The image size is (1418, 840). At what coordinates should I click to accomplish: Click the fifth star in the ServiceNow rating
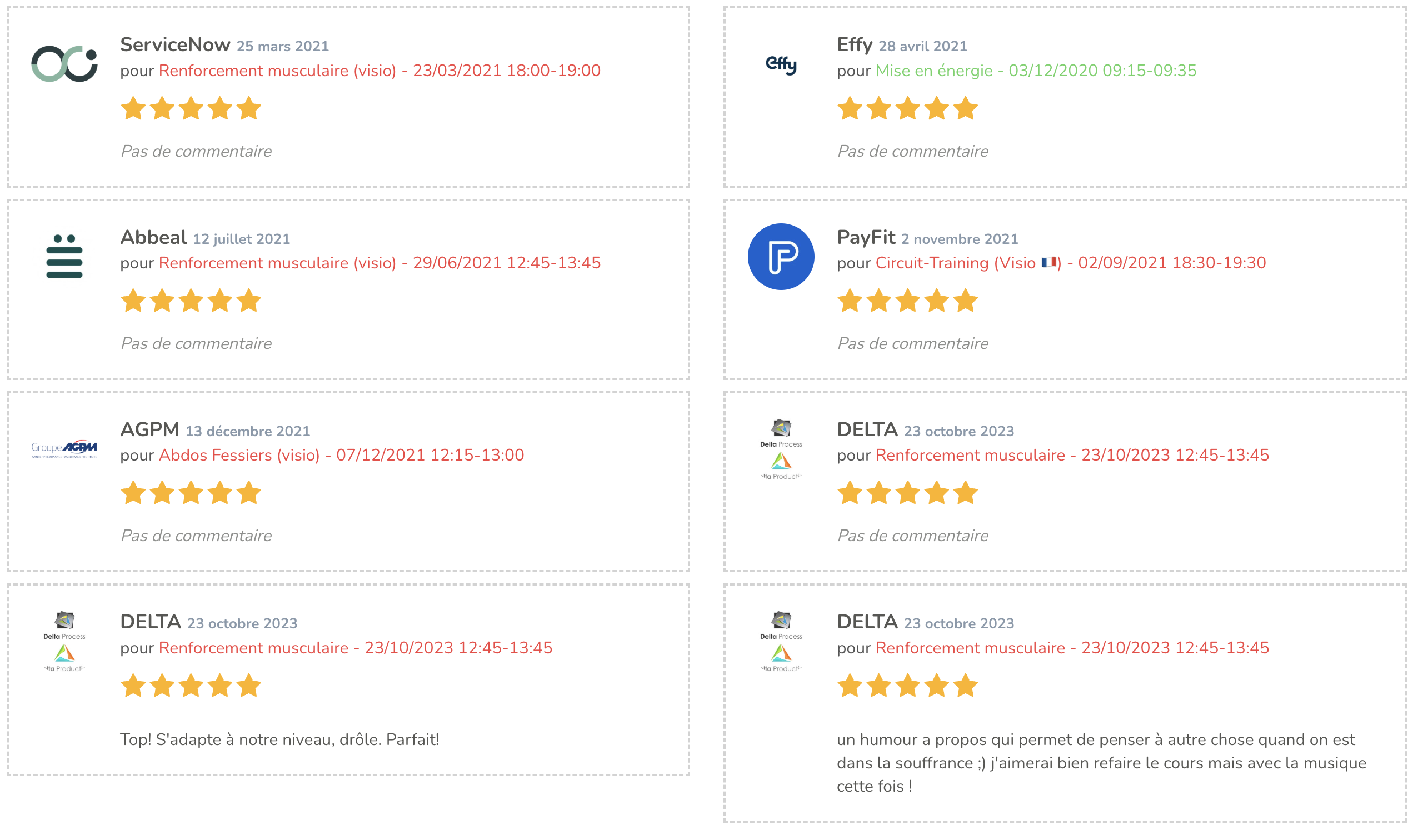[x=249, y=109]
